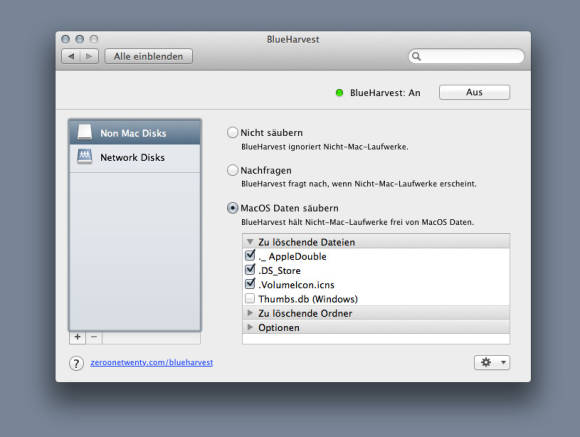The height and width of the screenshot is (437, 580).
Task: Uncheck the .VolumeIcon.icns checkbox
Action: tap(250, 284)
